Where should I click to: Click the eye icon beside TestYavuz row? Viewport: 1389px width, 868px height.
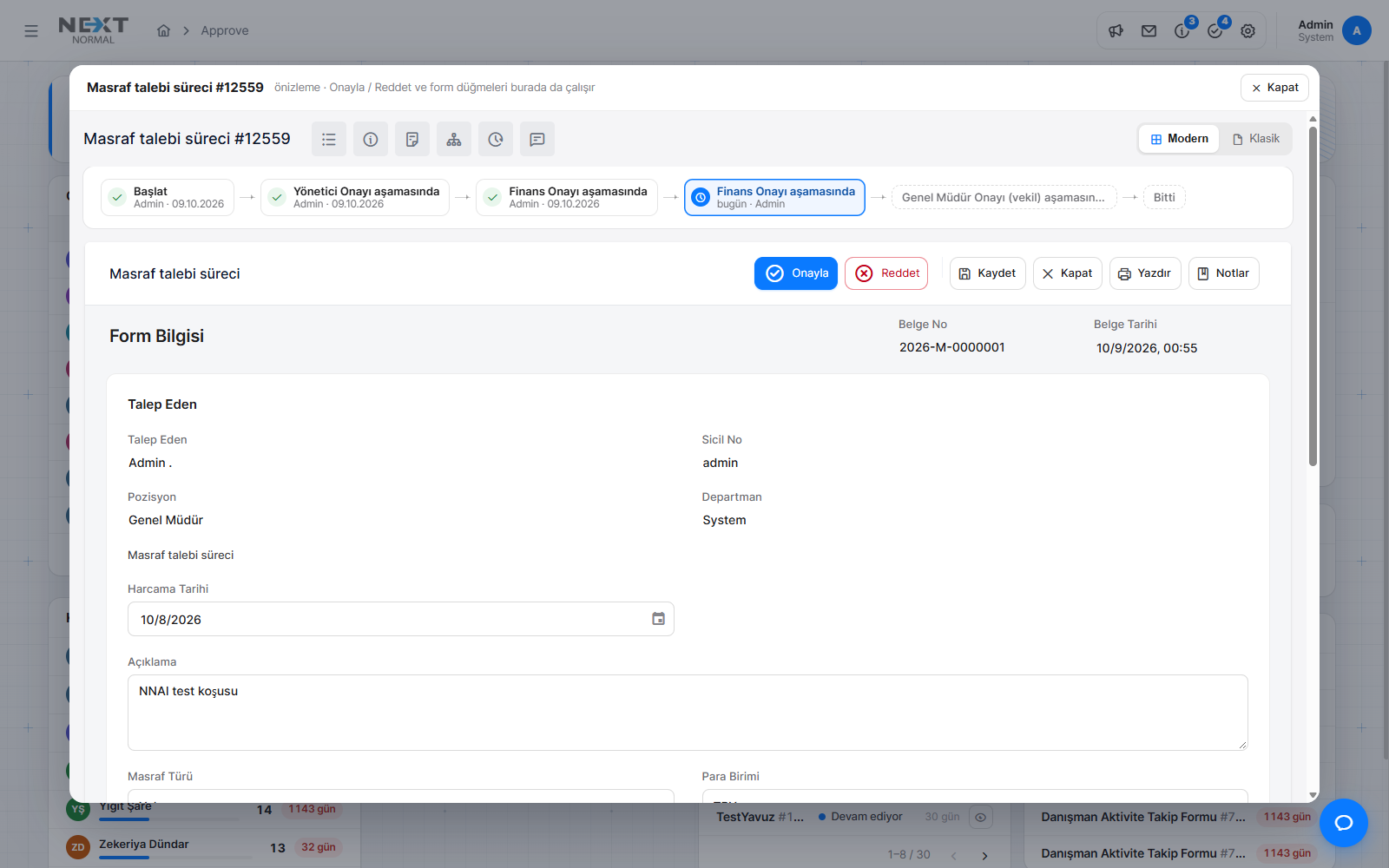pos(981,817)
